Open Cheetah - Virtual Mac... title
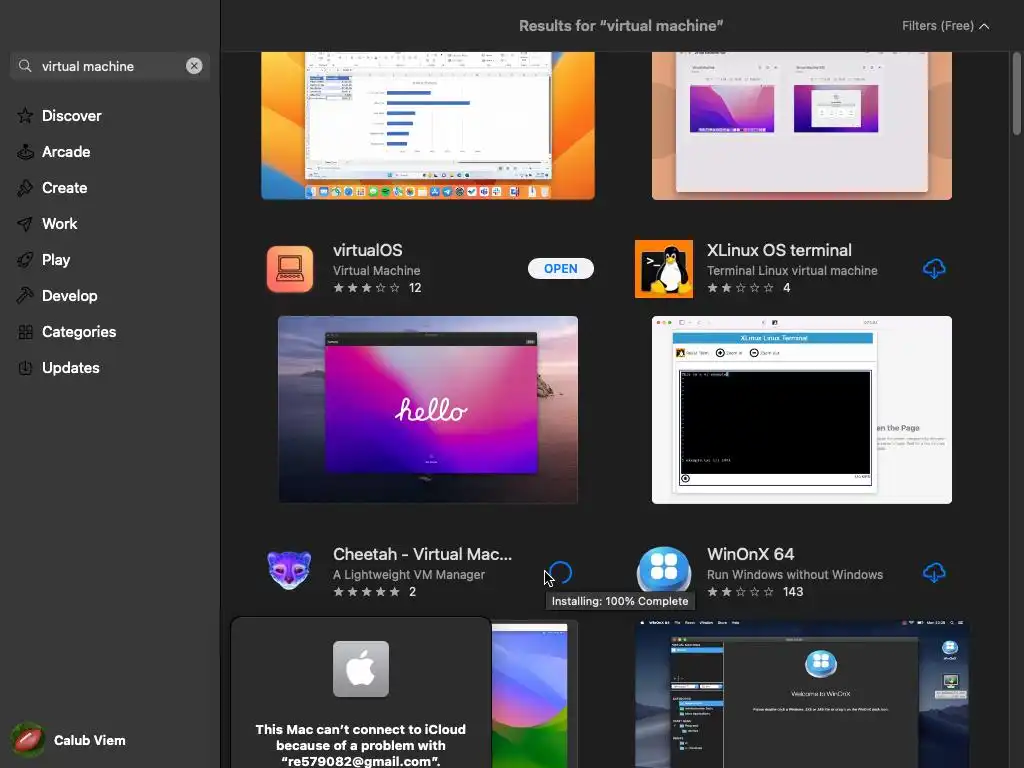This screenshot has width=1024, height=768. coord(423,554)
